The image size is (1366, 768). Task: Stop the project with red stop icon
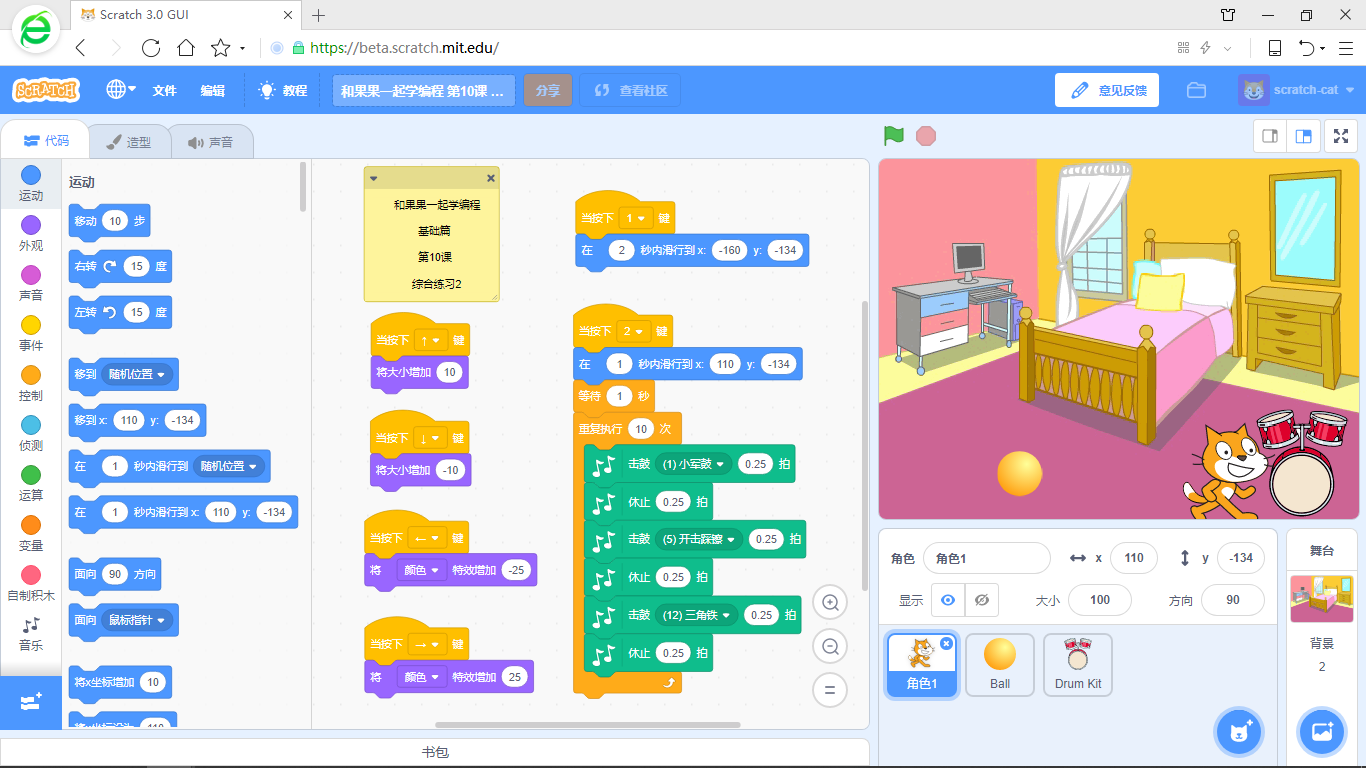(x=926, y=135)
